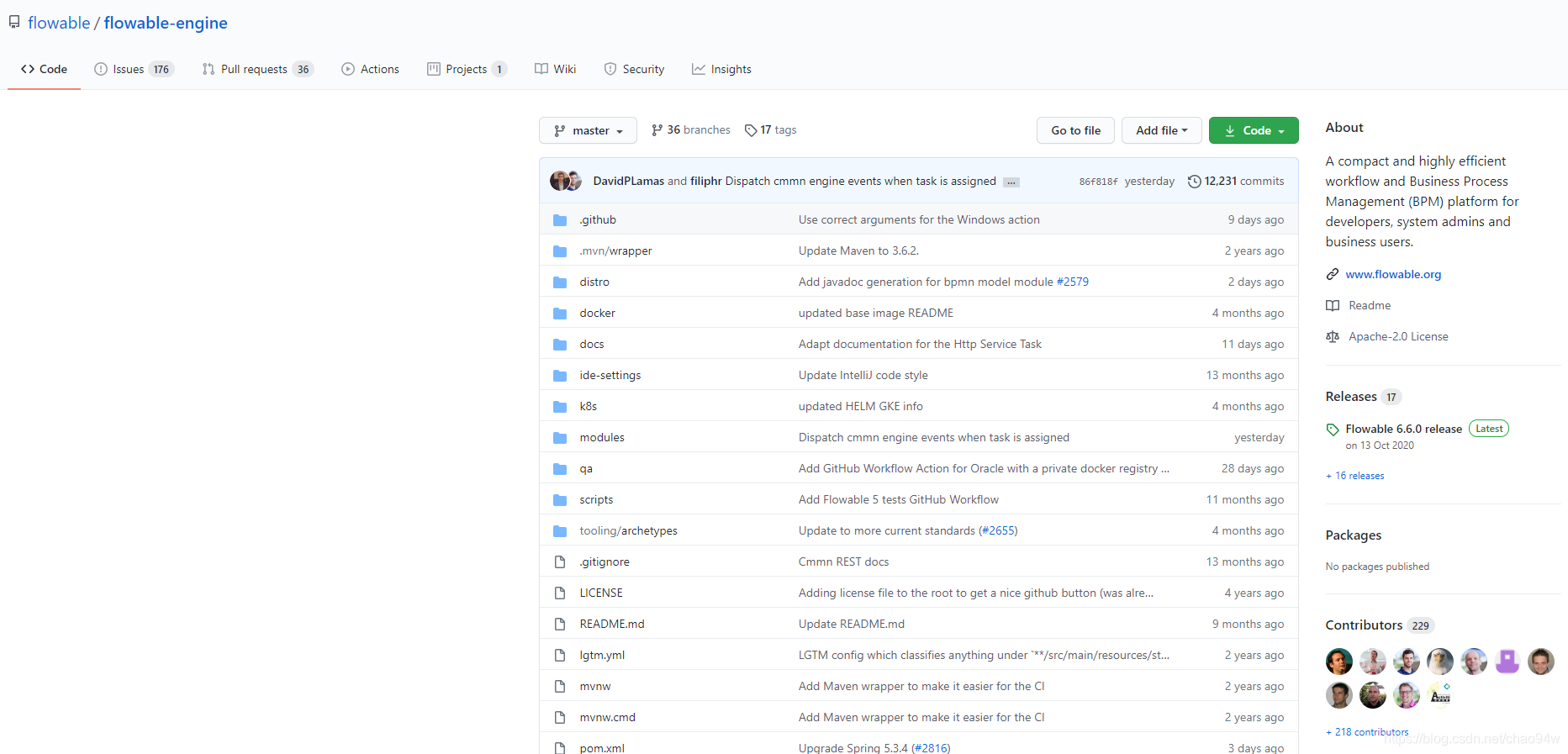Open the docs folder name
The image size is (1568, 754).
tap(592, 345)
